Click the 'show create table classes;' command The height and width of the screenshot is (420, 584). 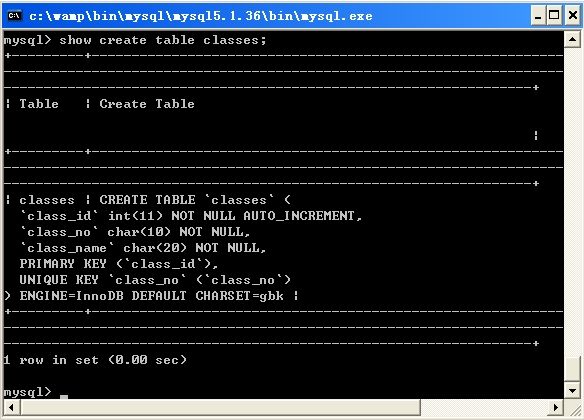(163, 40)
